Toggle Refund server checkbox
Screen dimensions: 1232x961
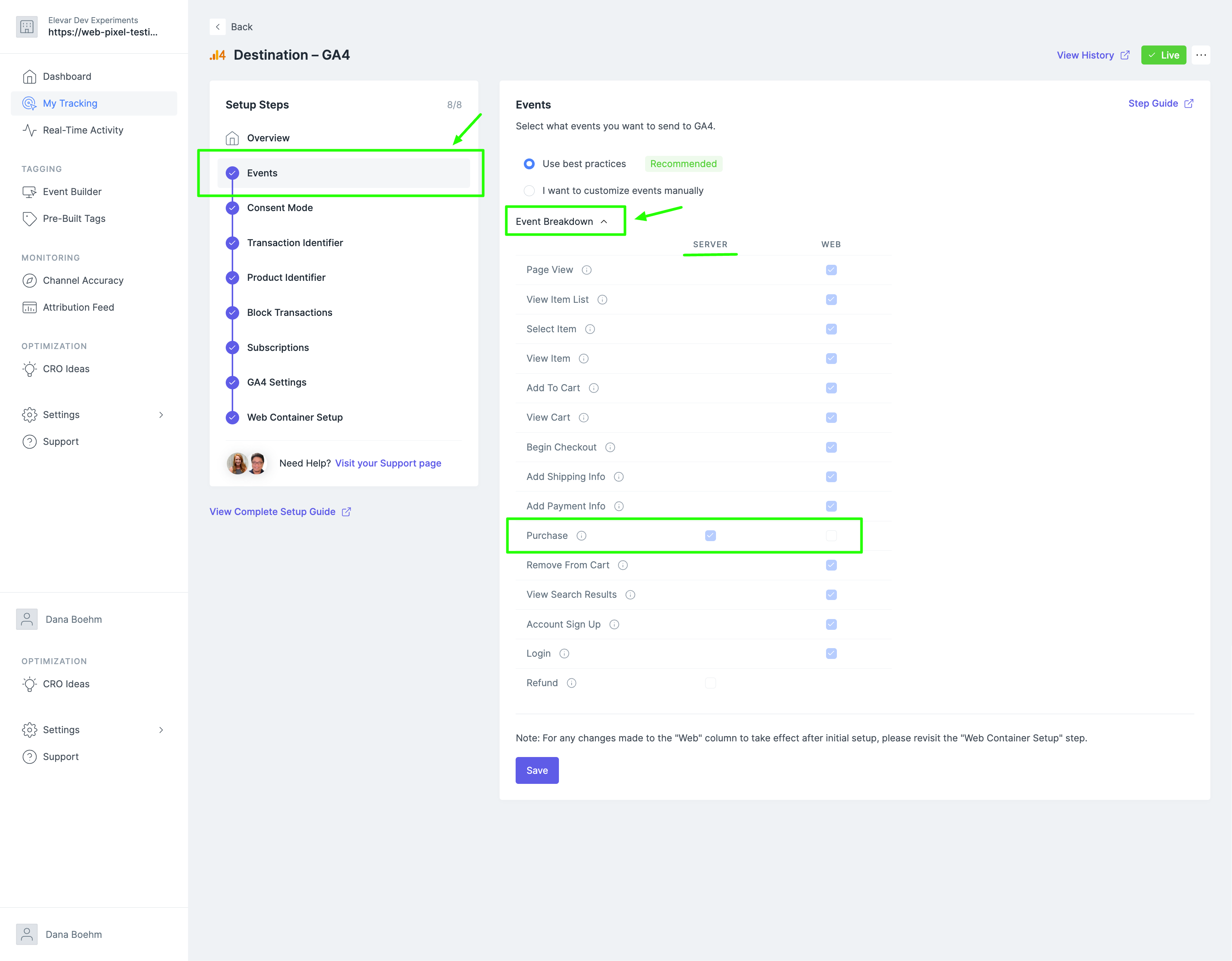[710, 683]
